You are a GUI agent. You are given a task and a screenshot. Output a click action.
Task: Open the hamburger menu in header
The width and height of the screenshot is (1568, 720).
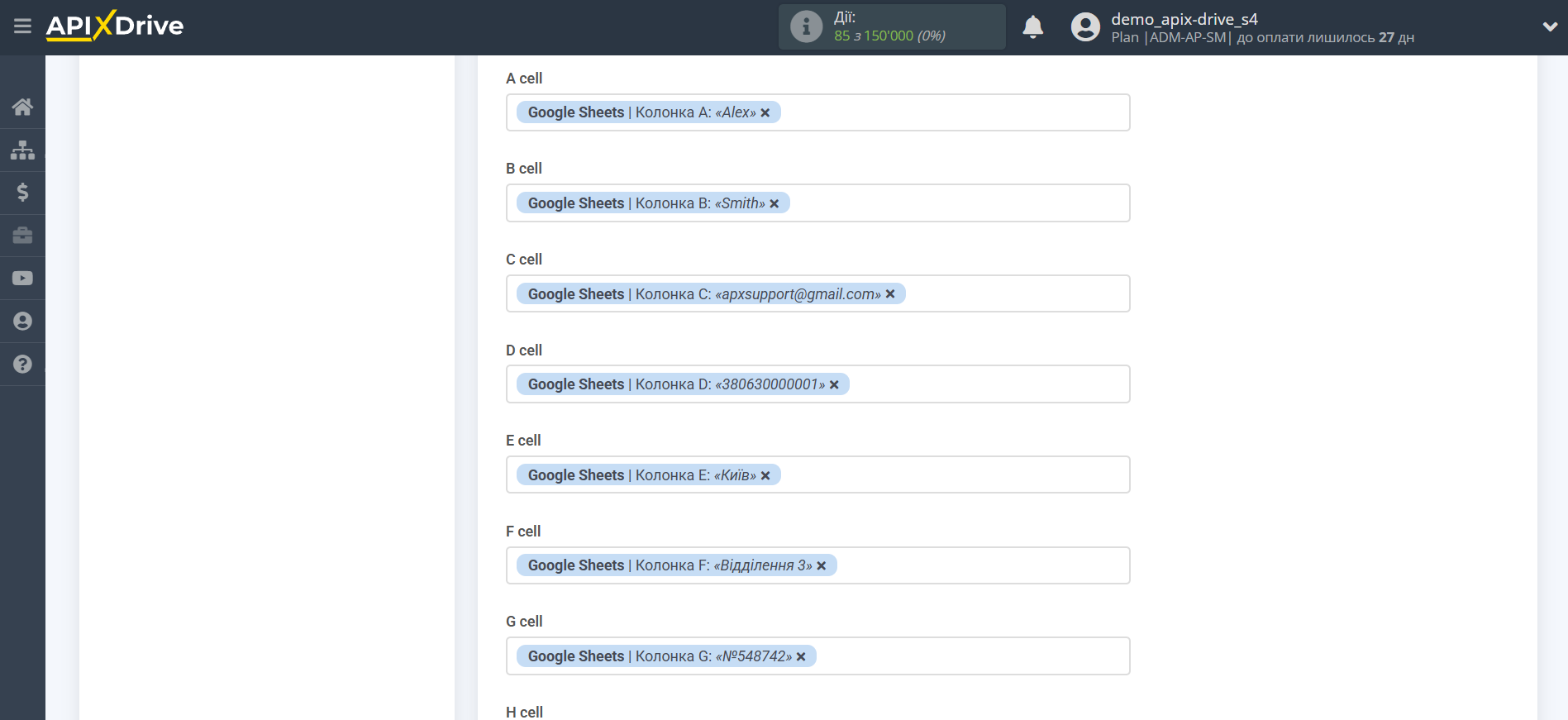(22, 26)
